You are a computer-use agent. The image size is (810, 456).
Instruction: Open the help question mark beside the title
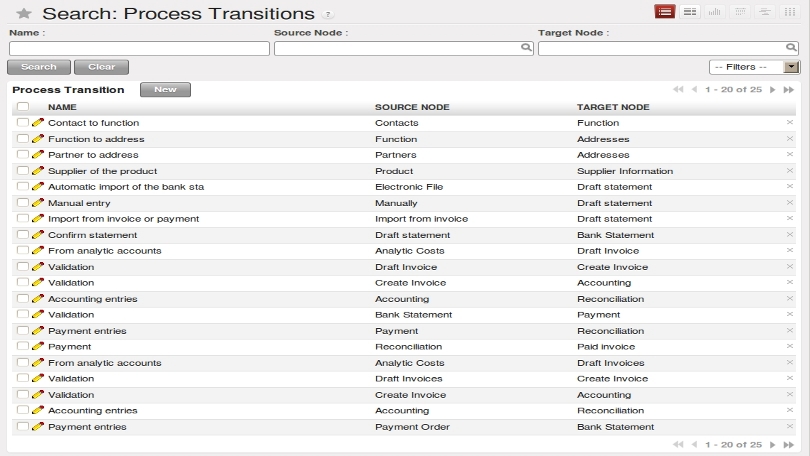(x=328, y=14)
